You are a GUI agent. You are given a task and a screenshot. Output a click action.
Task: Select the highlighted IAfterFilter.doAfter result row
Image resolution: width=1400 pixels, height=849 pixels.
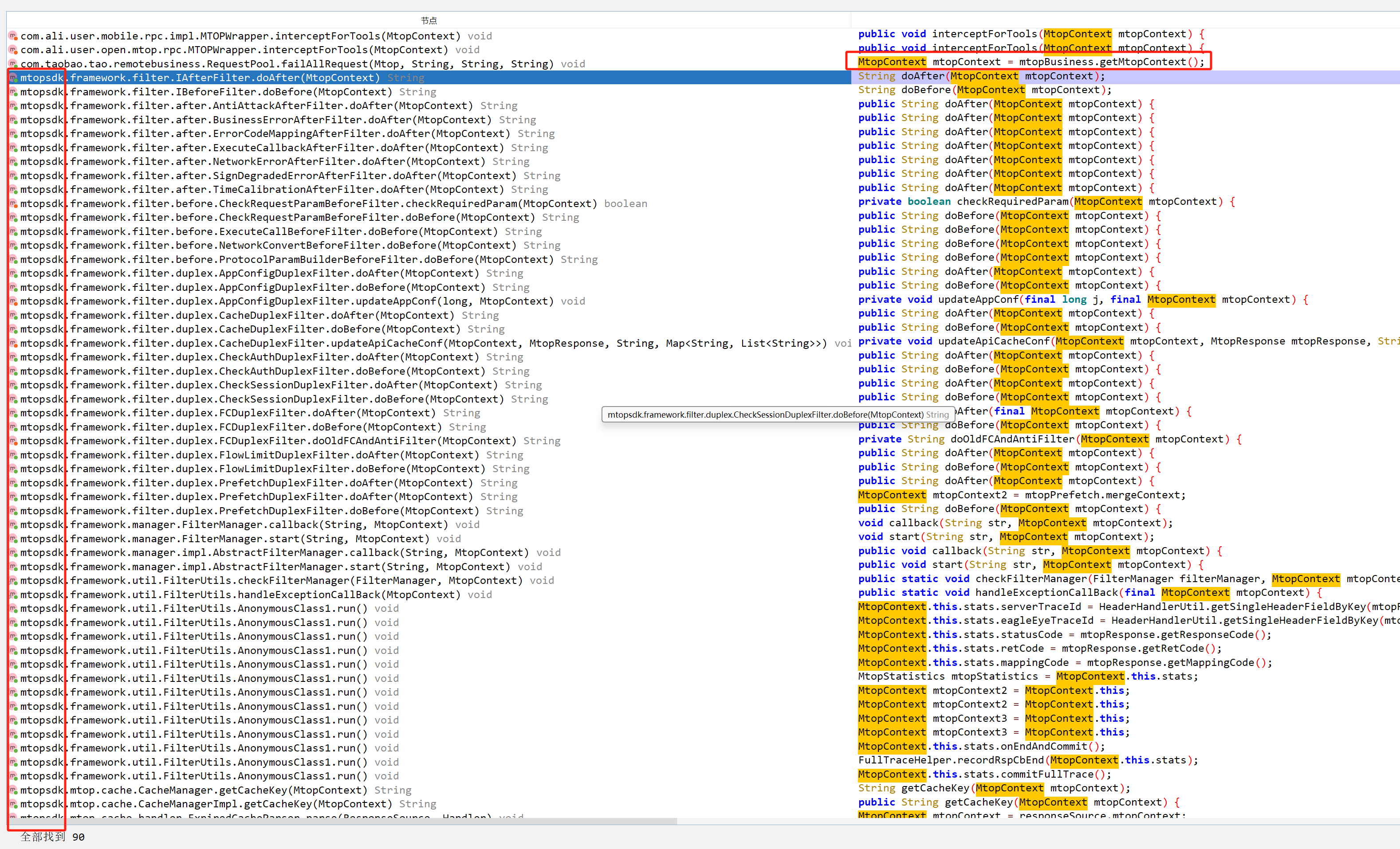coord(227,78)
